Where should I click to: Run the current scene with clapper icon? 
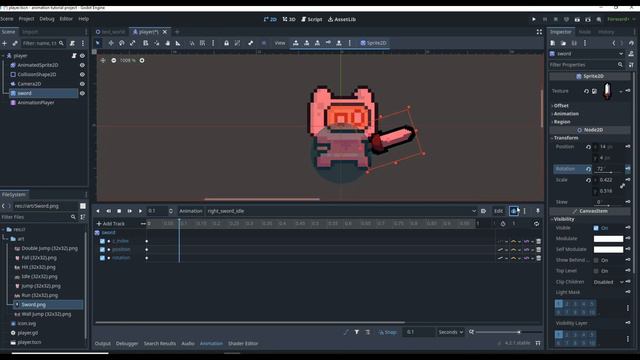(577, 19)
